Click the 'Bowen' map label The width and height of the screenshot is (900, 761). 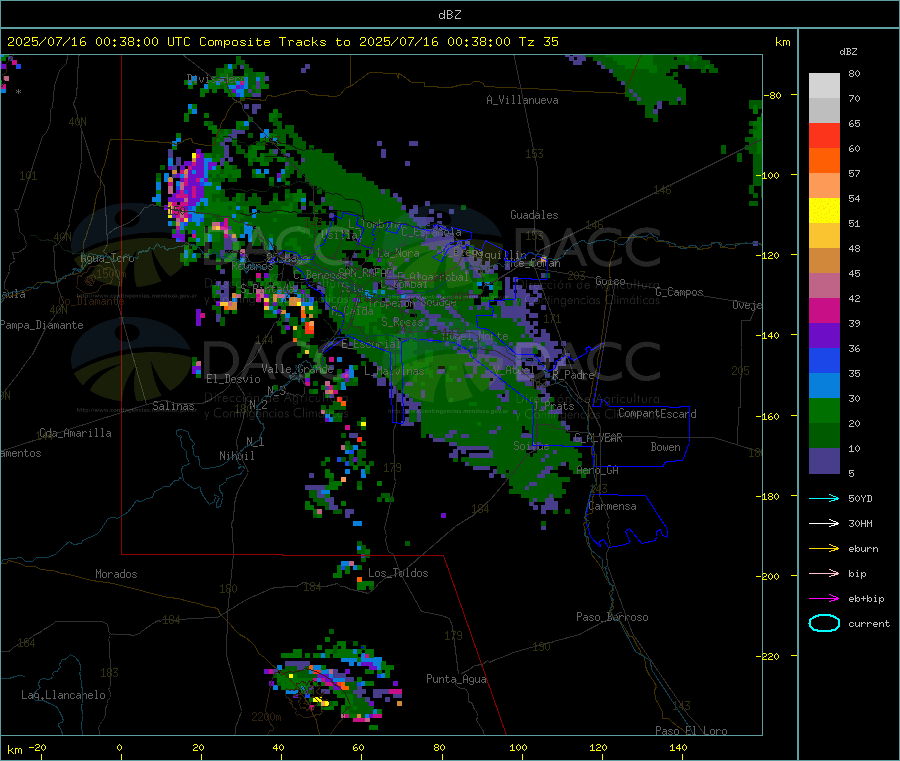[x=665, y=447]
